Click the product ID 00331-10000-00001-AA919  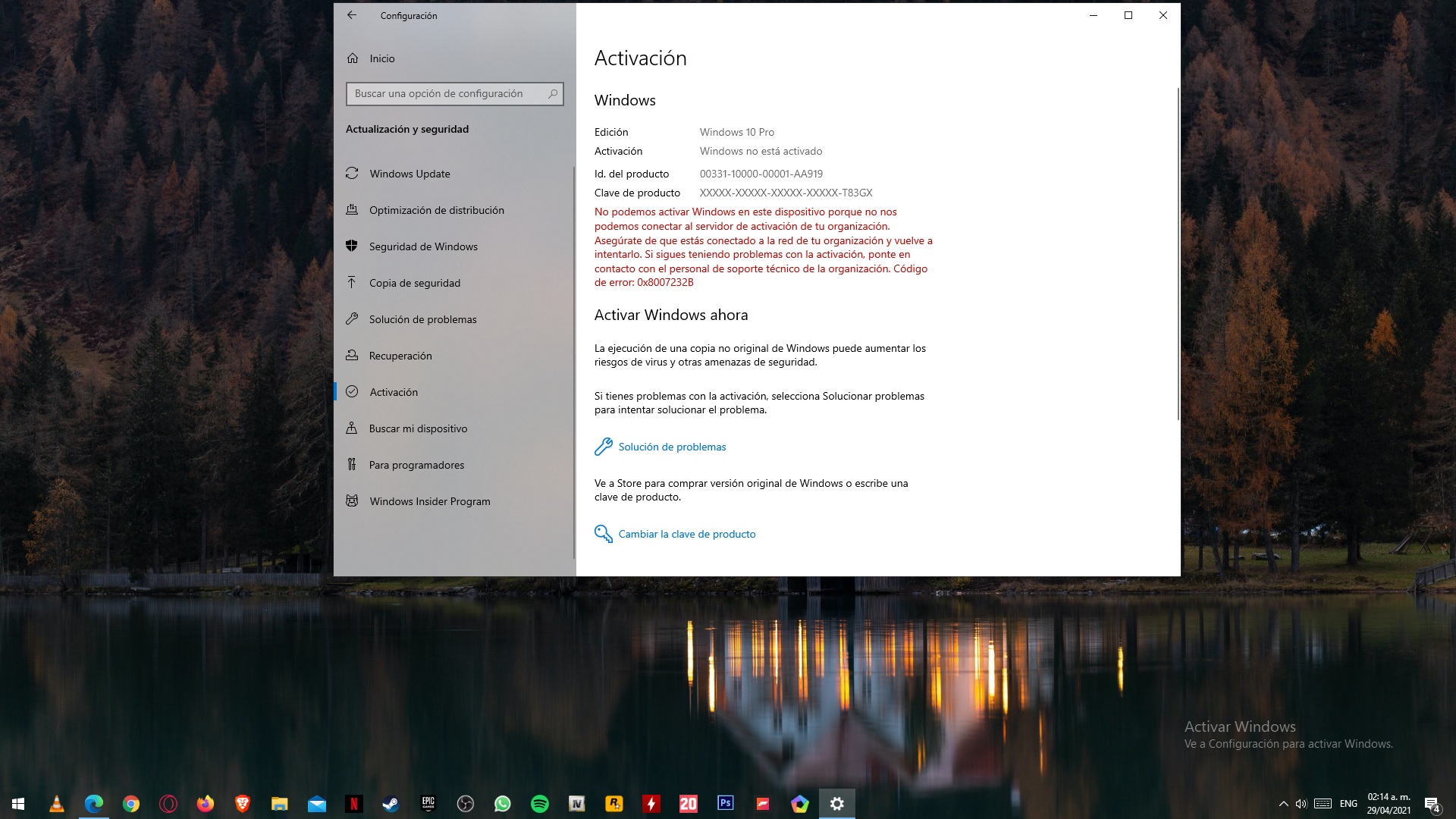point(761,174)
